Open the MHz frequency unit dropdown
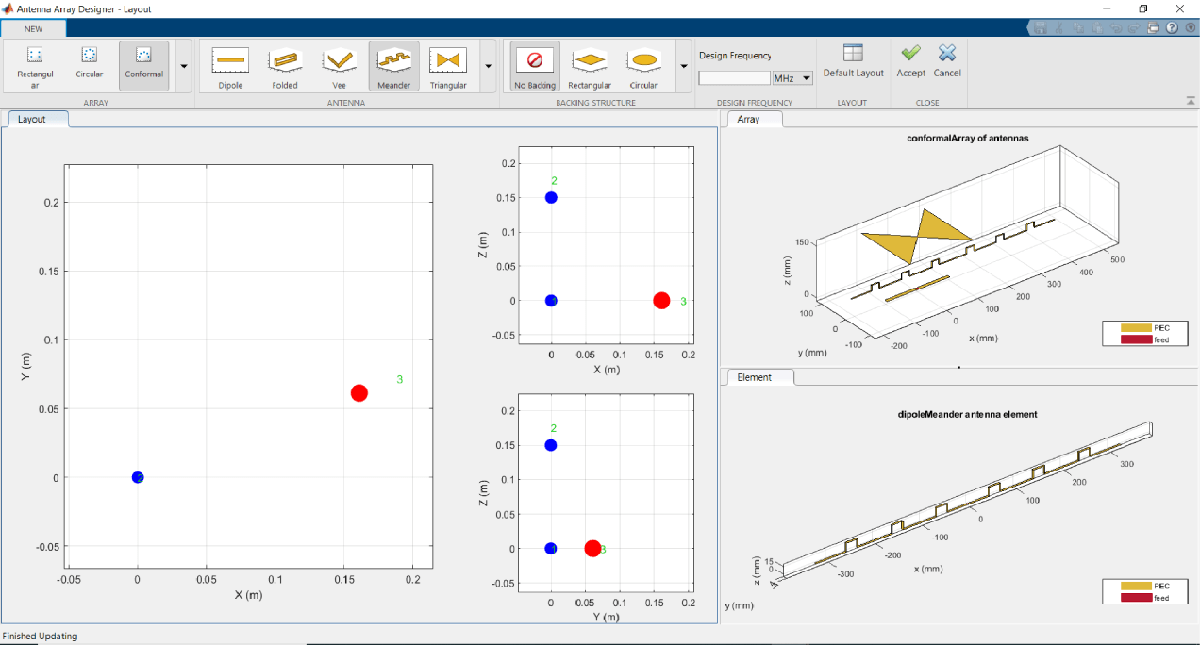1200x645 pixels. [x=792, y=78]
